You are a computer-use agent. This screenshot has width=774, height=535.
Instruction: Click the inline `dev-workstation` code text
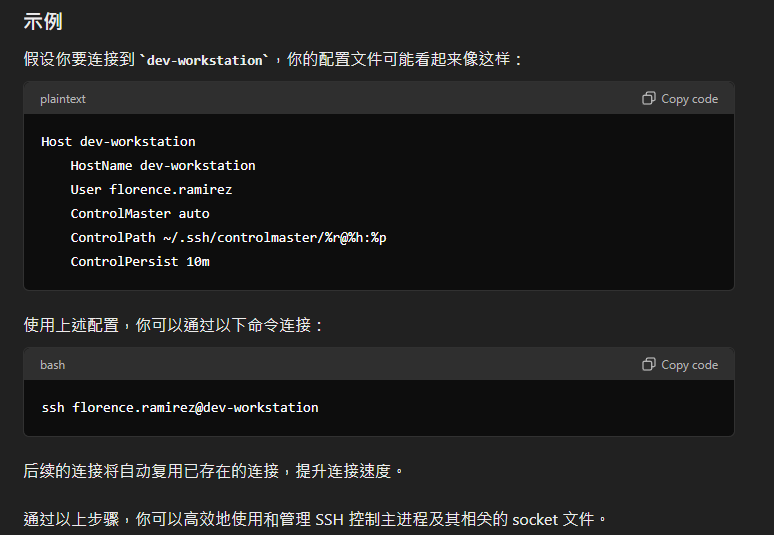tap(204, 60)
